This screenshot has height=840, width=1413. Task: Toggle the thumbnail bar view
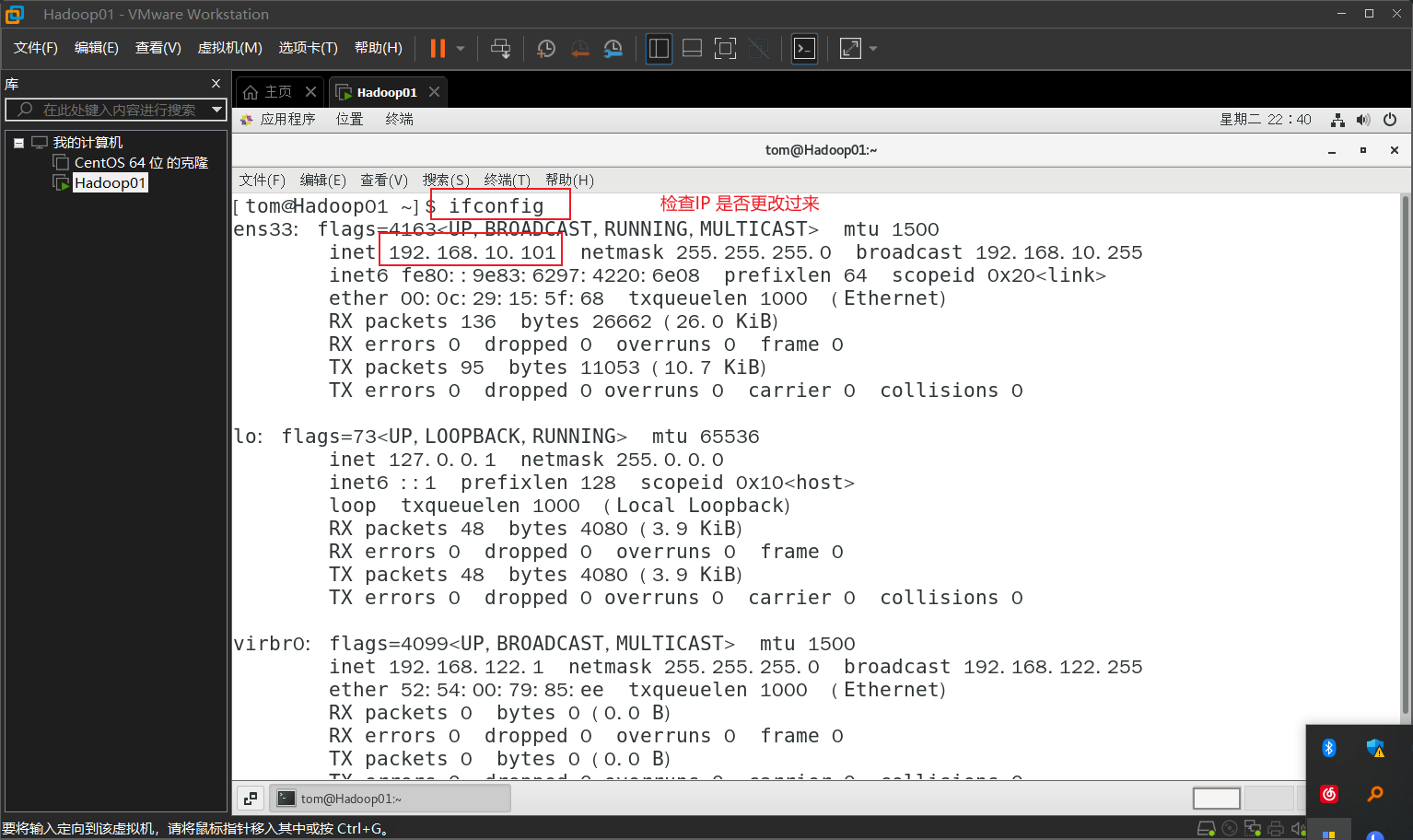click(692, 49)
